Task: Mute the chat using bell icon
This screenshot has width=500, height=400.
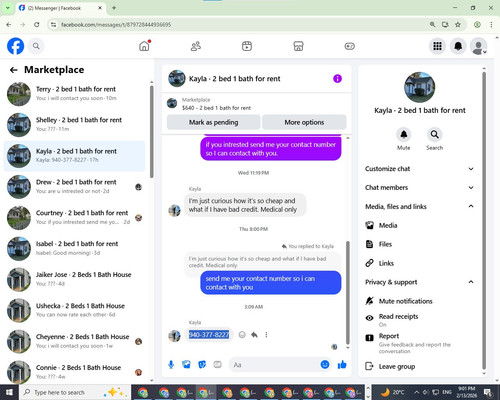Action: tap(404, 135)
